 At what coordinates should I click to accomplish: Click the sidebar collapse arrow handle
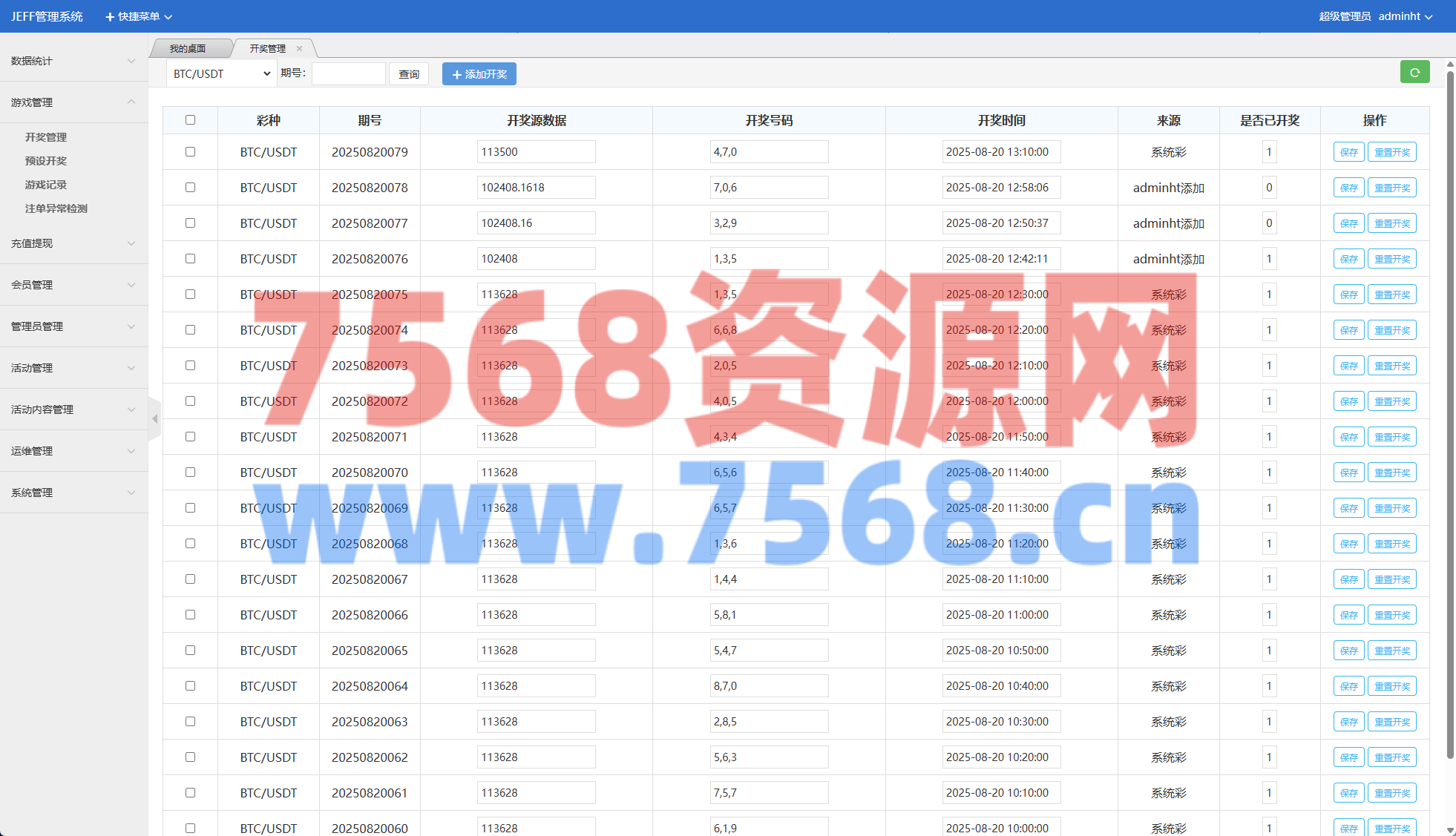154,419
